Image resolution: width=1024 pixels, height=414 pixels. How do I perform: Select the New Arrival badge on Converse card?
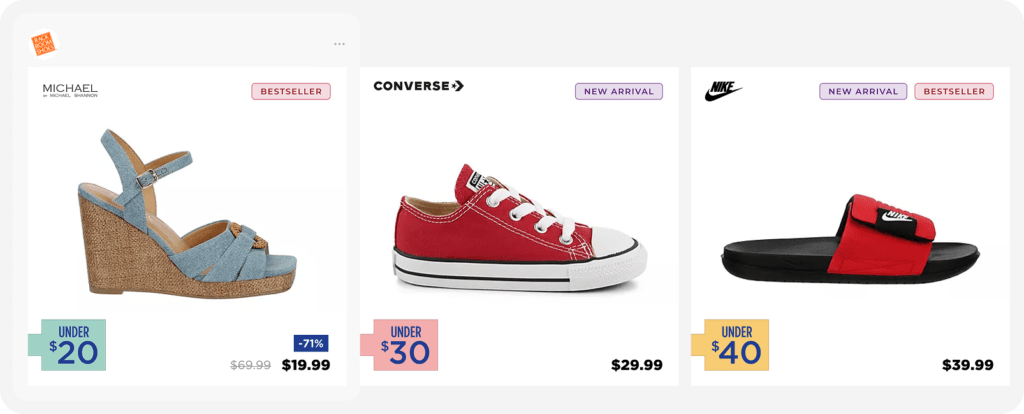pyautogui.click(x=619, y=92)
